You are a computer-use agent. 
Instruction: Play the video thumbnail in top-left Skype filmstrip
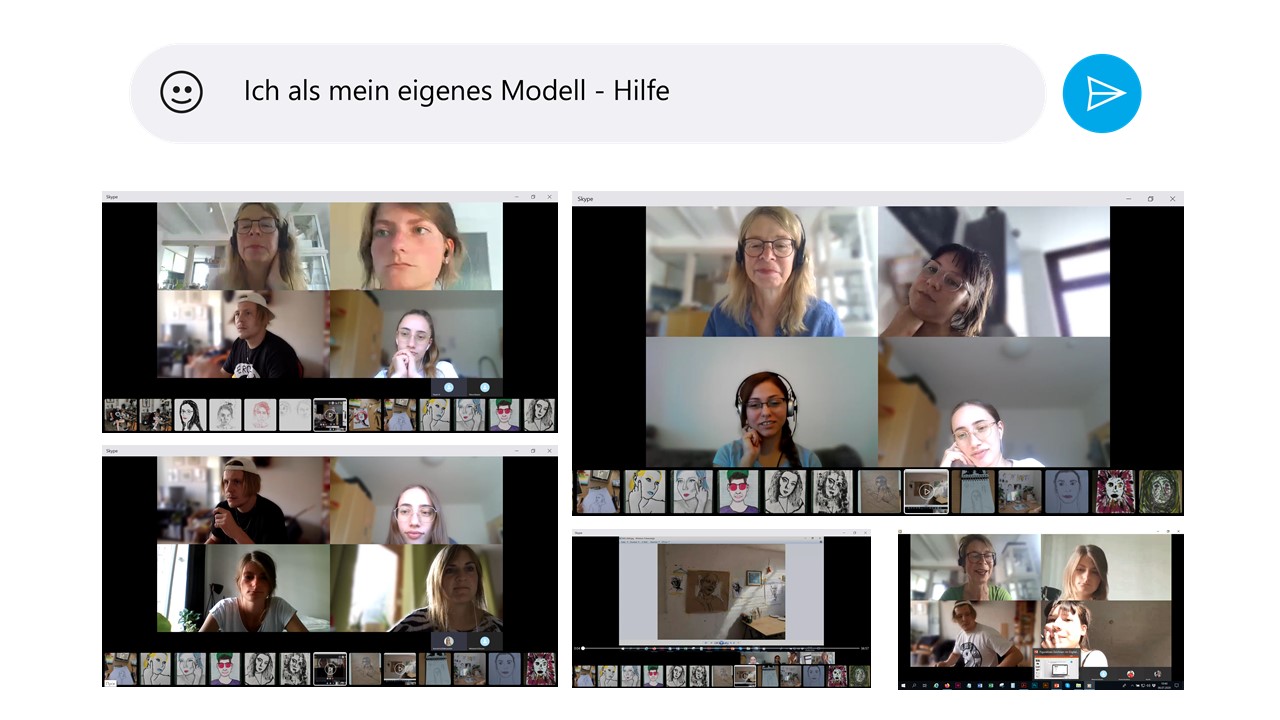click(x=329, y=415)
